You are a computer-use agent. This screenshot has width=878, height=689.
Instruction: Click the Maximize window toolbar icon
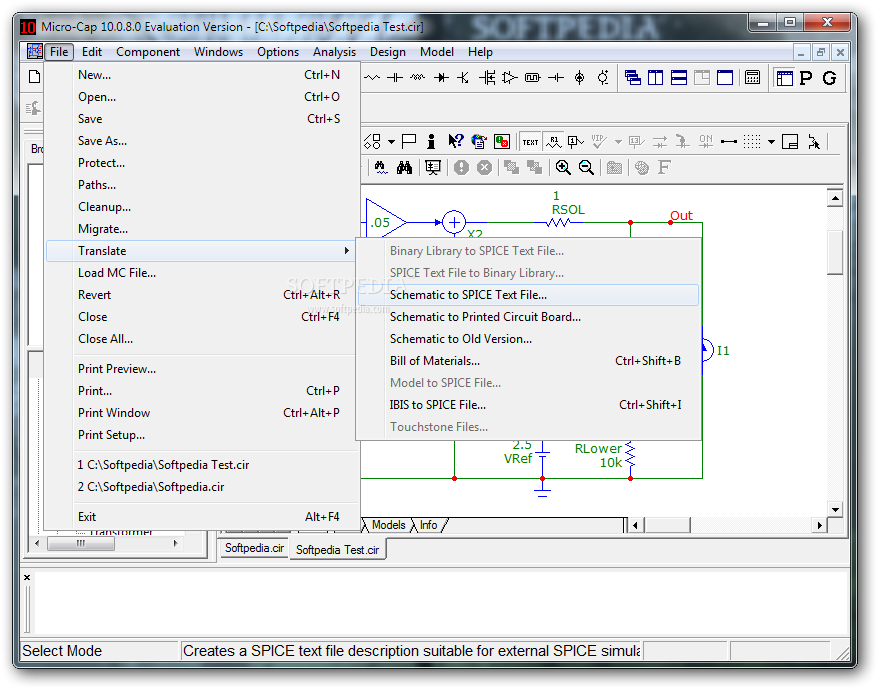tap(725, 78)
